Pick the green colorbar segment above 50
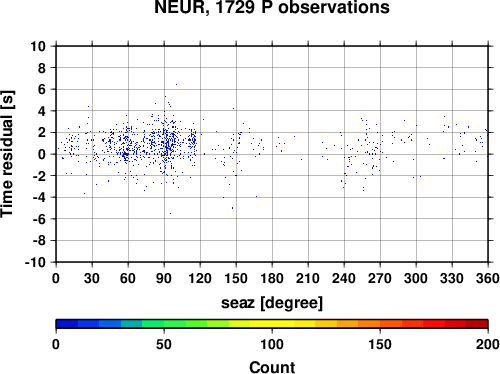The image size is (500, 374). tap(175, 324)
